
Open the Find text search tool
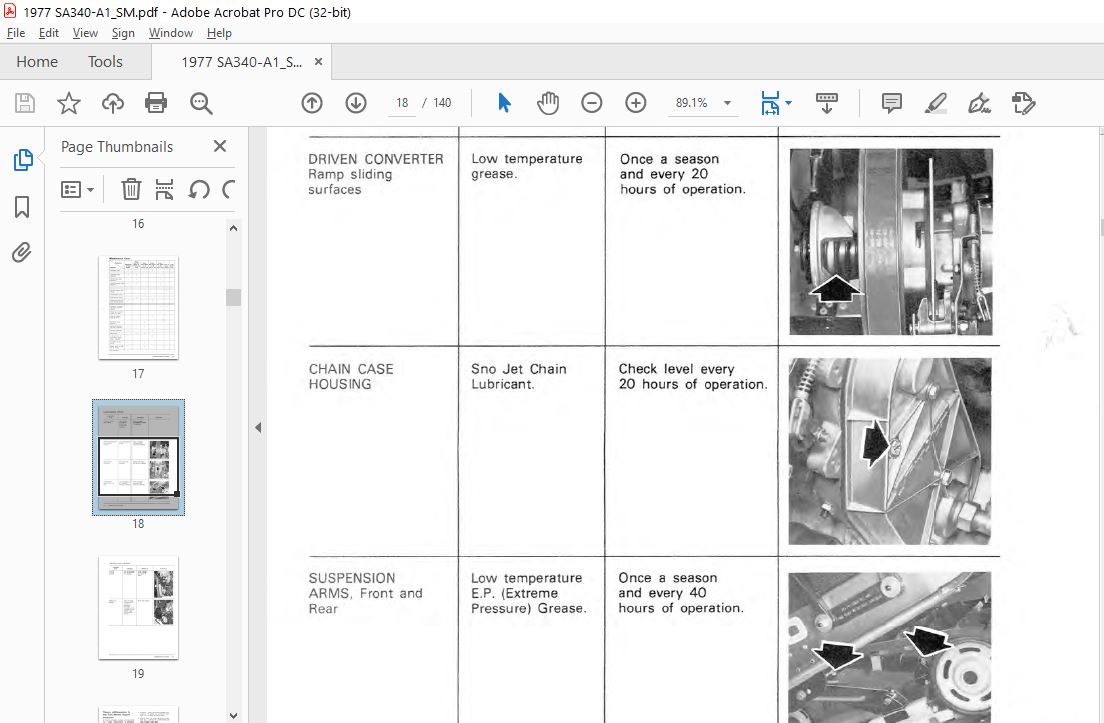pos(201,103)
